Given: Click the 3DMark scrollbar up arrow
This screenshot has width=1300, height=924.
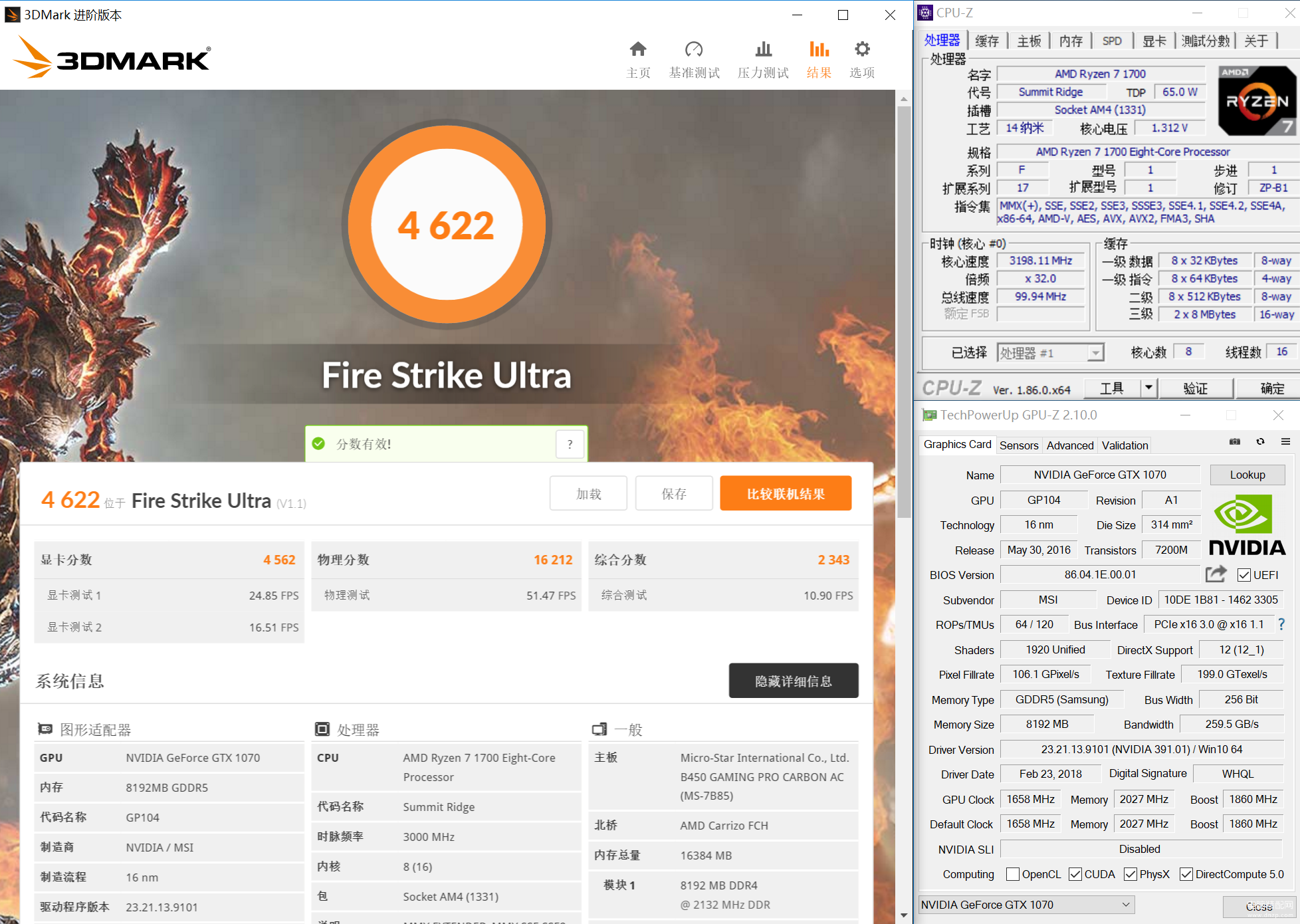Looking at the screenshot, I should [x=904, y=98].
